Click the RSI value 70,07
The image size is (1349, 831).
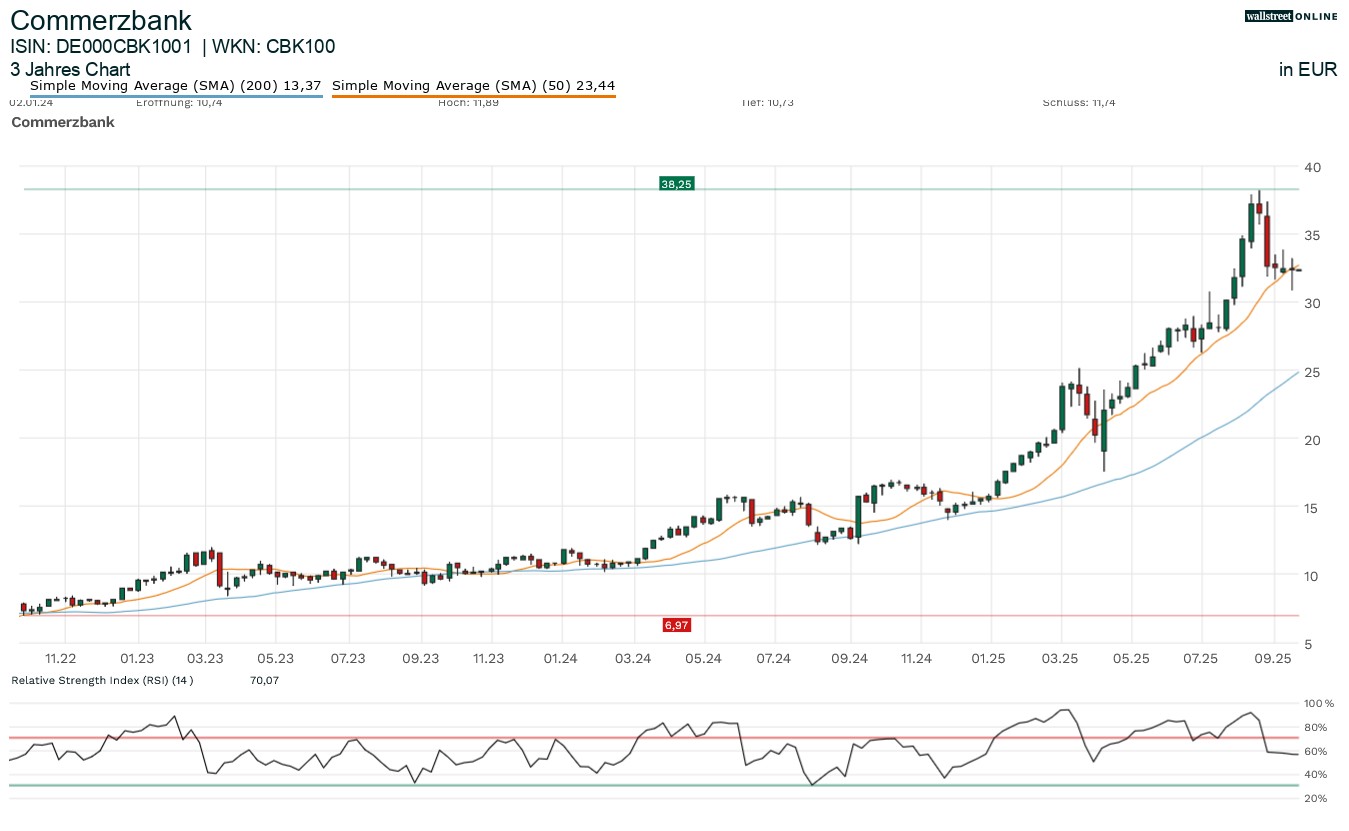(x=264, y=681)
